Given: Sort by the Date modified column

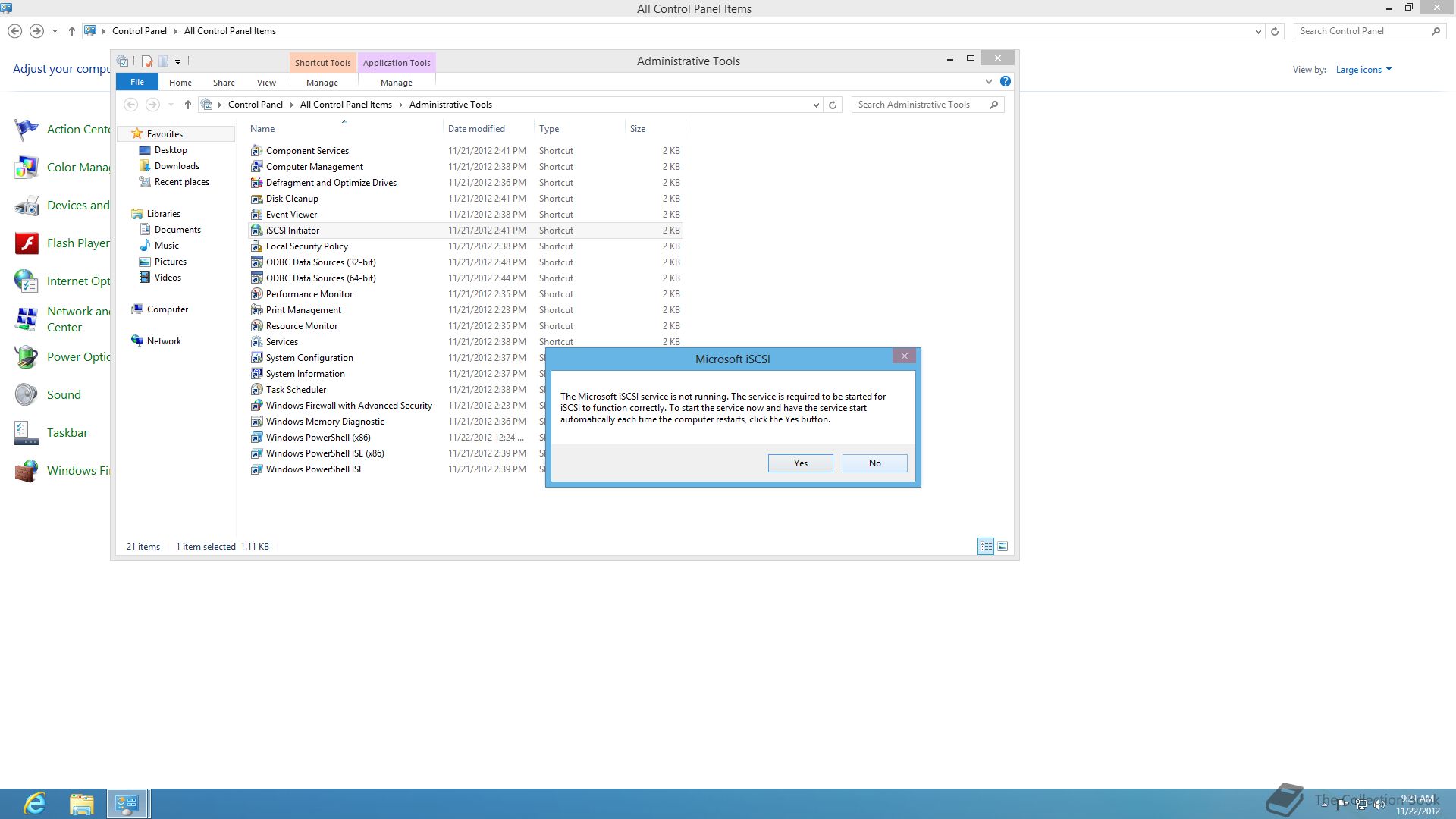Looking at the screenshot, I should click(x=476, y=129).
